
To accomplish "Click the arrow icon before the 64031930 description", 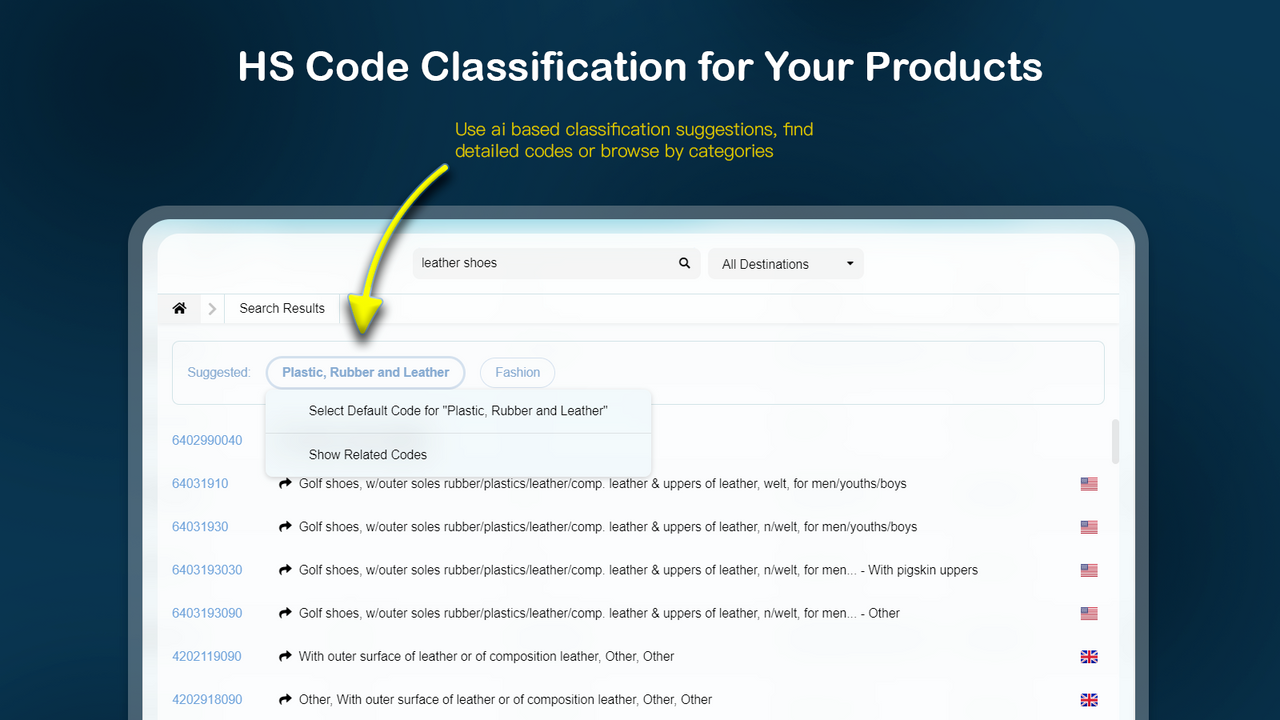I will 284,527.
